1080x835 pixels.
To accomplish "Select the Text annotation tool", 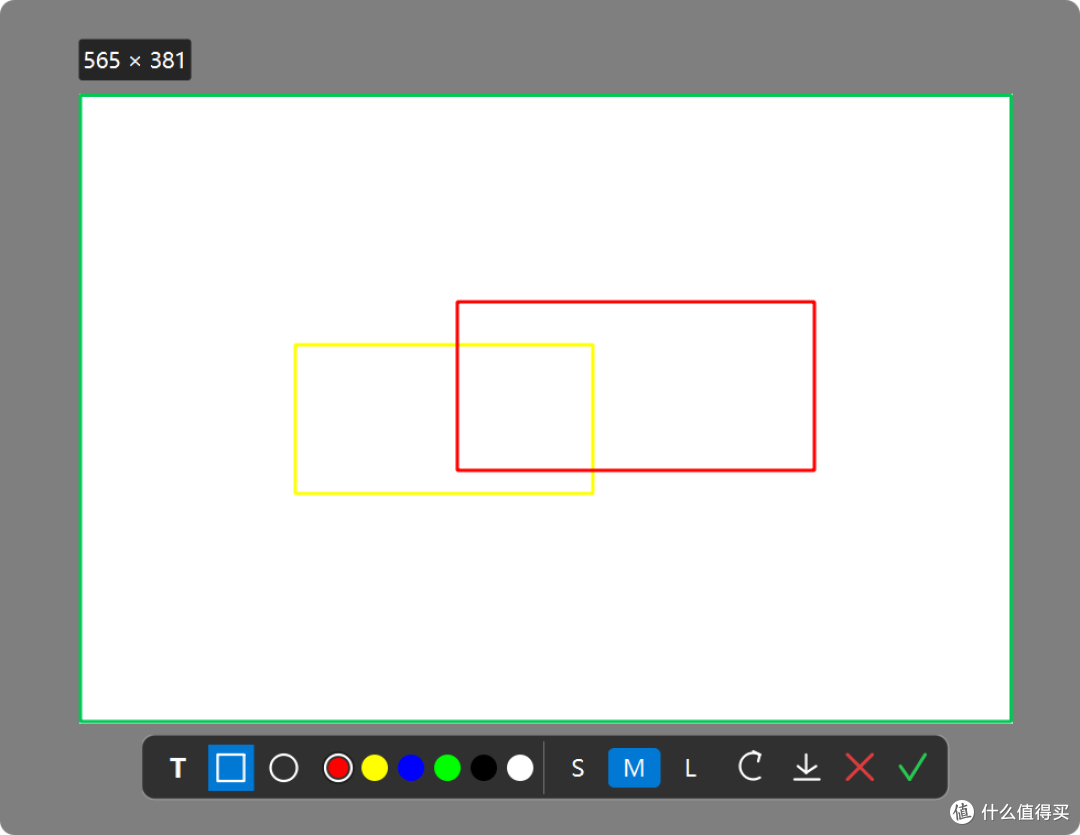I will (178, 767).
